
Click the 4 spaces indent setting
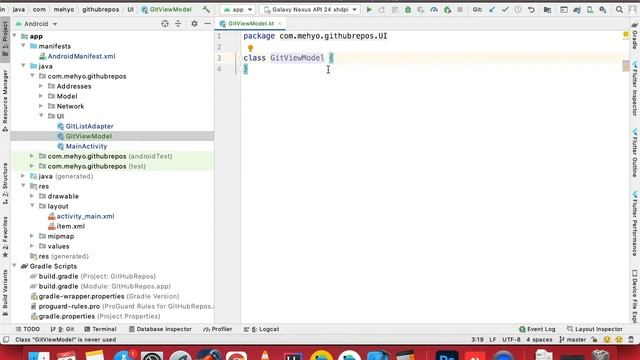[x=539, y=340]
